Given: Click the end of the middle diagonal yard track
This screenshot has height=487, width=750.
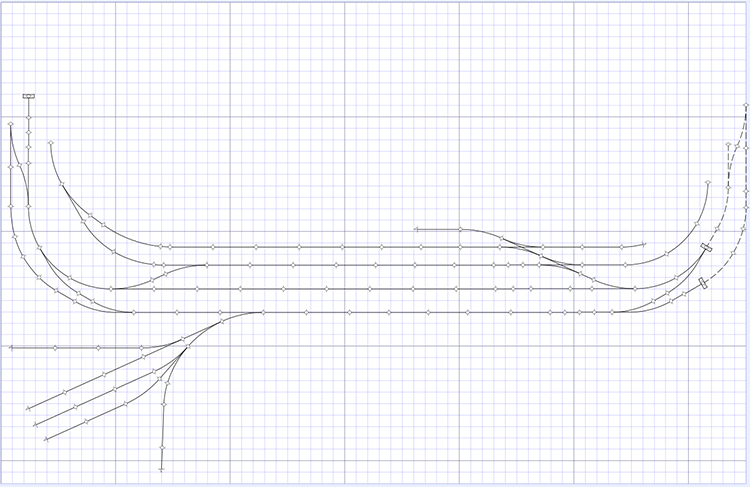Looking at the screenshot, I should point(37,424).
